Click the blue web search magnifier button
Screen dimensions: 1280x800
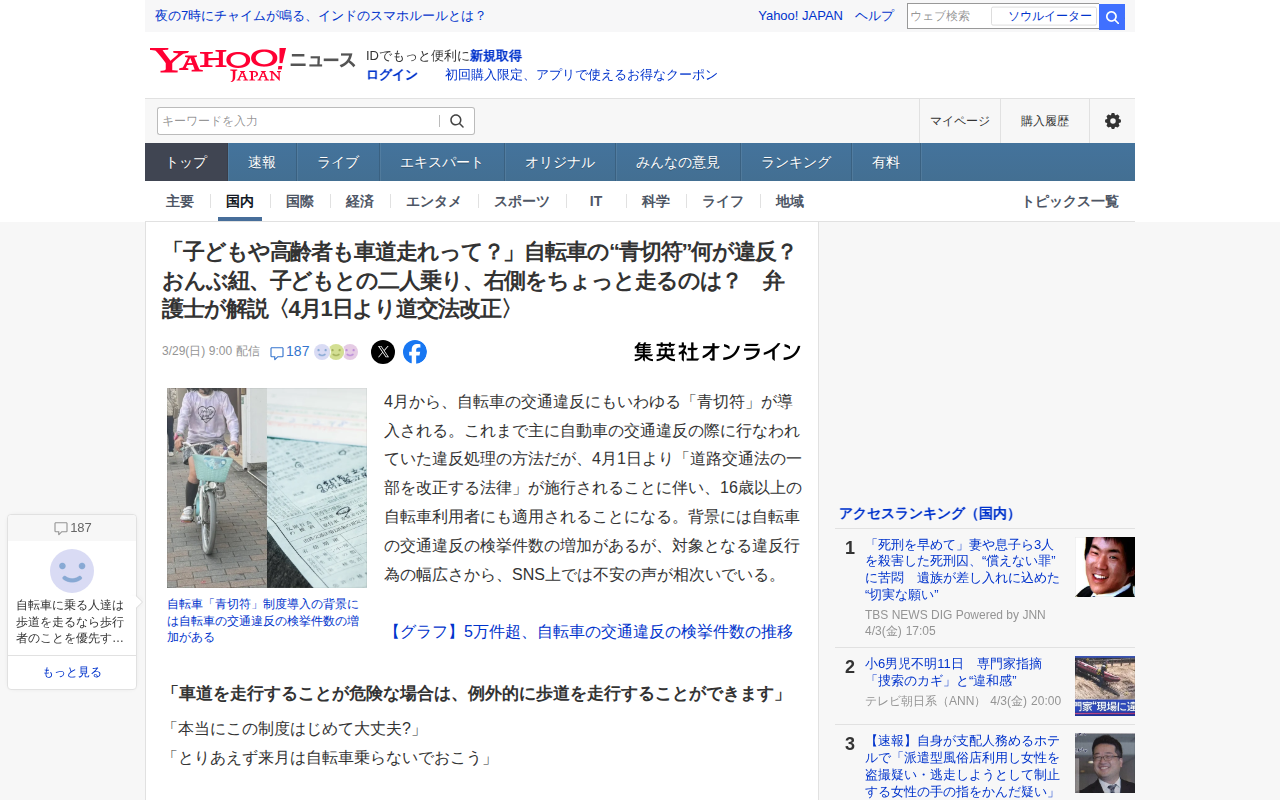pos(1112,17)
